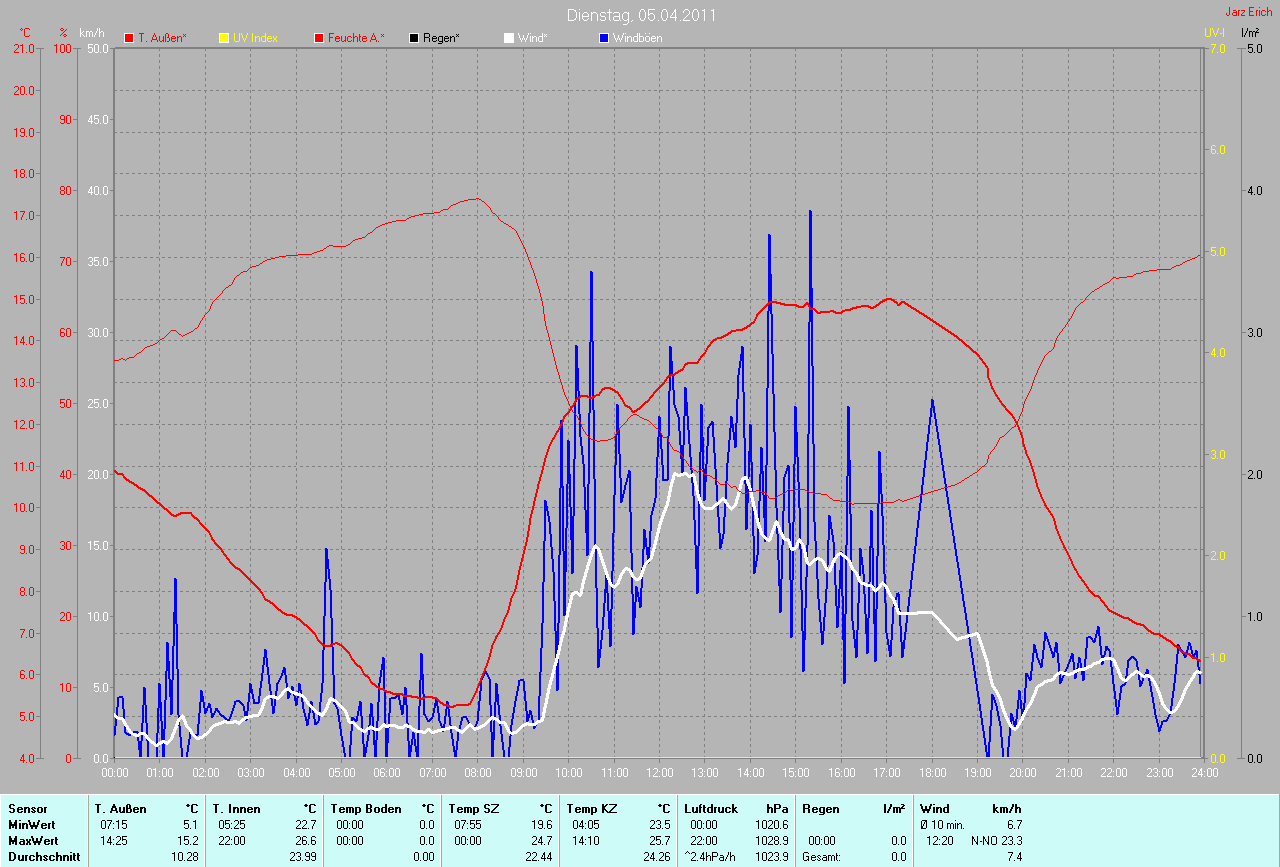Click the chart title 'Dienstag, 05.04.2011'

(x=641, y=15)
